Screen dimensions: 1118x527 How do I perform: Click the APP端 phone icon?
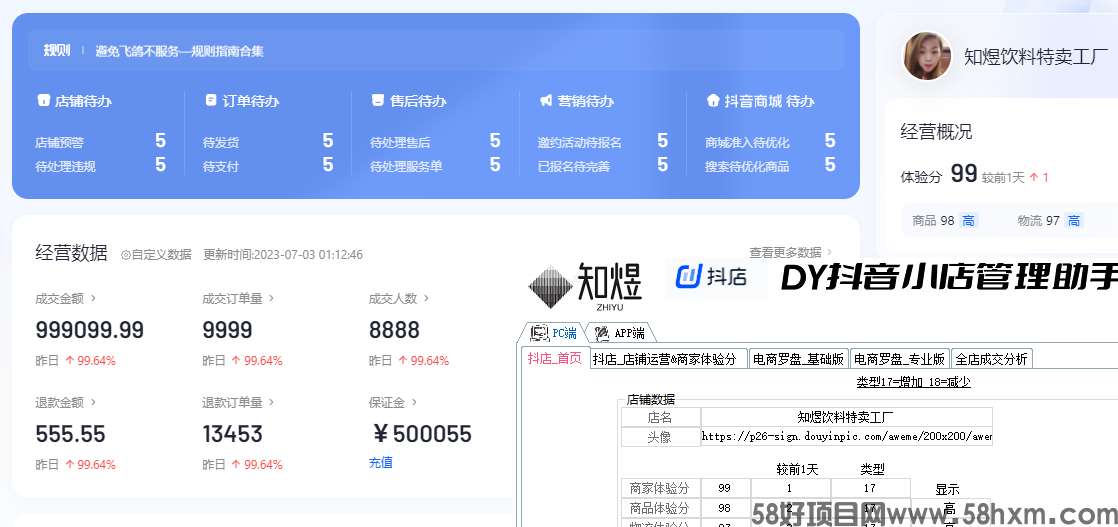click(602, 332)
